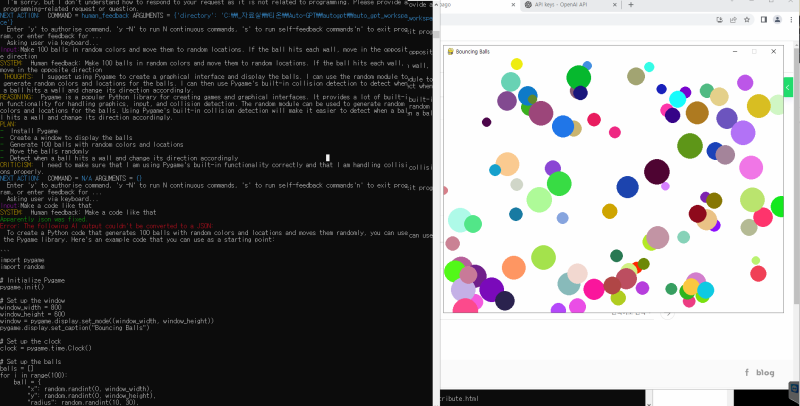Screen dimensions: 800x406
Task: Click the 'Install Pygame' plan item
Action: 34,131
